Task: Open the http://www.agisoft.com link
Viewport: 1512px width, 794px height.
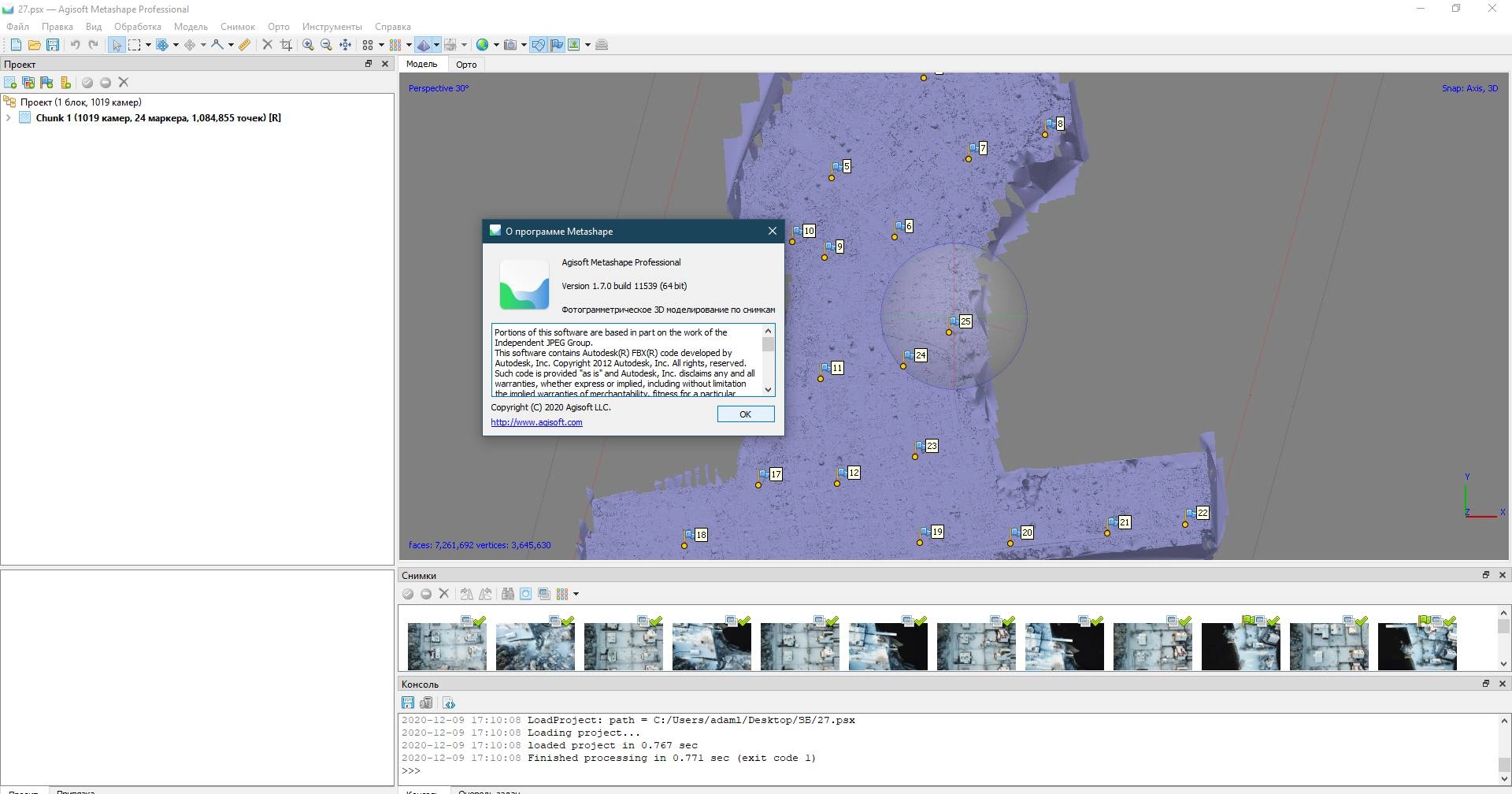Action: click(536, 422)
